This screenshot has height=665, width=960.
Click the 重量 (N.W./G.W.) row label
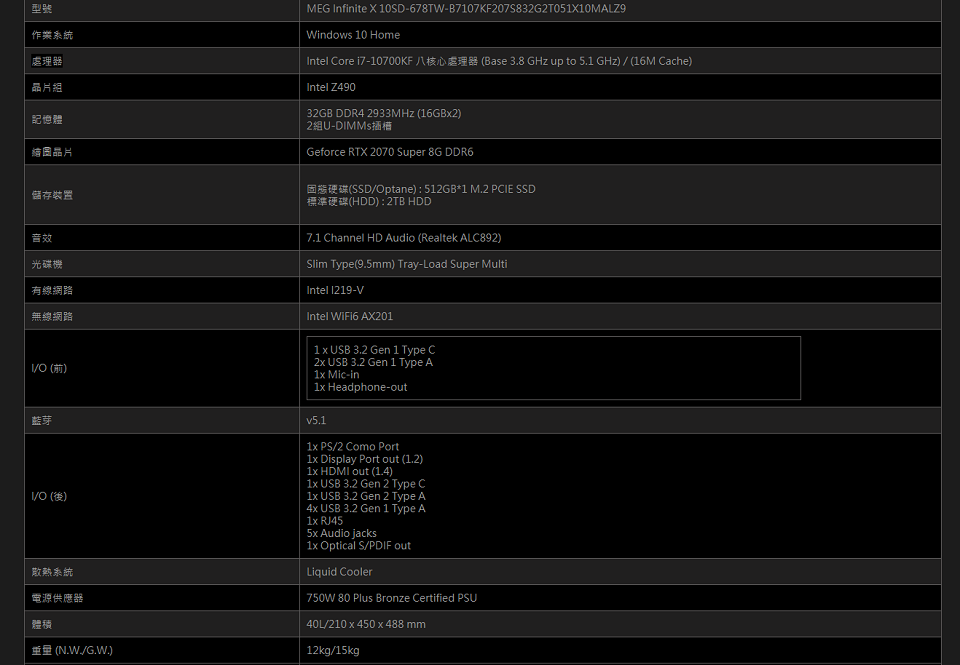click(x=72, y=650)
